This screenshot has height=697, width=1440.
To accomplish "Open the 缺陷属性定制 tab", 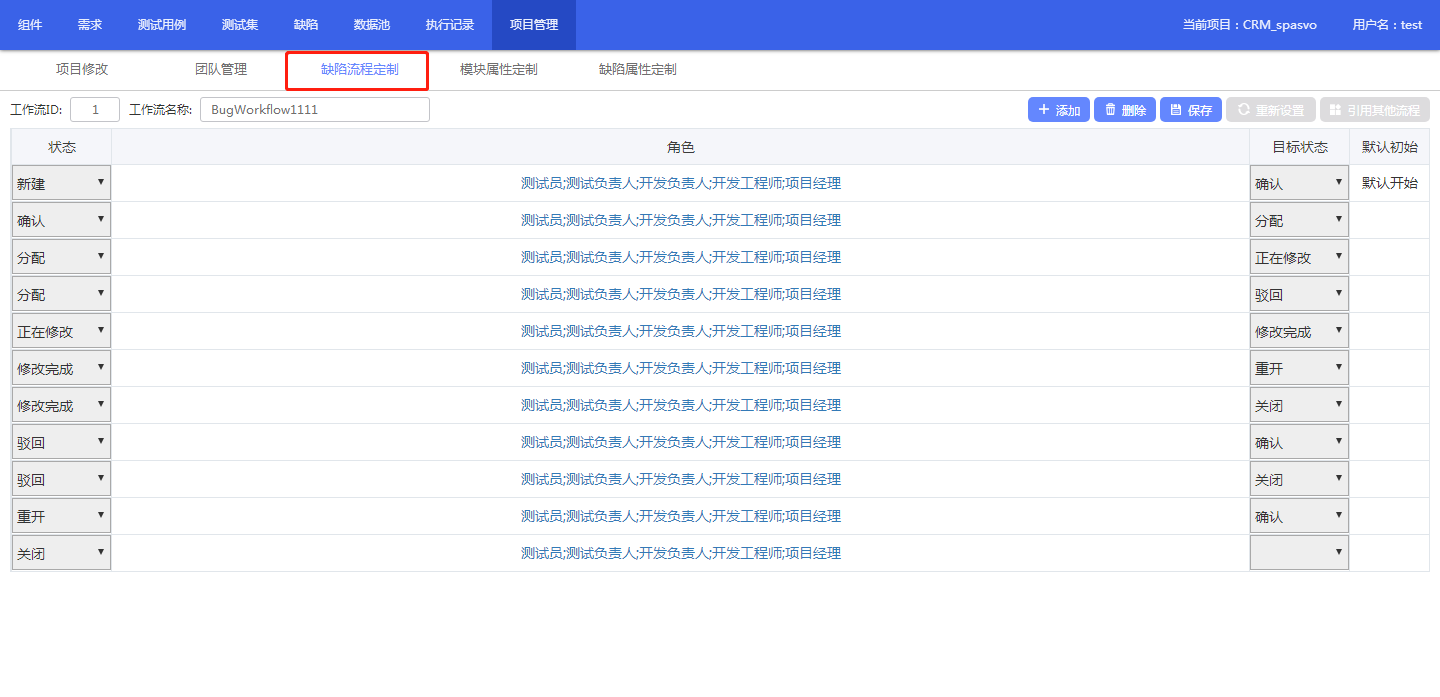I will pos(637,70).
